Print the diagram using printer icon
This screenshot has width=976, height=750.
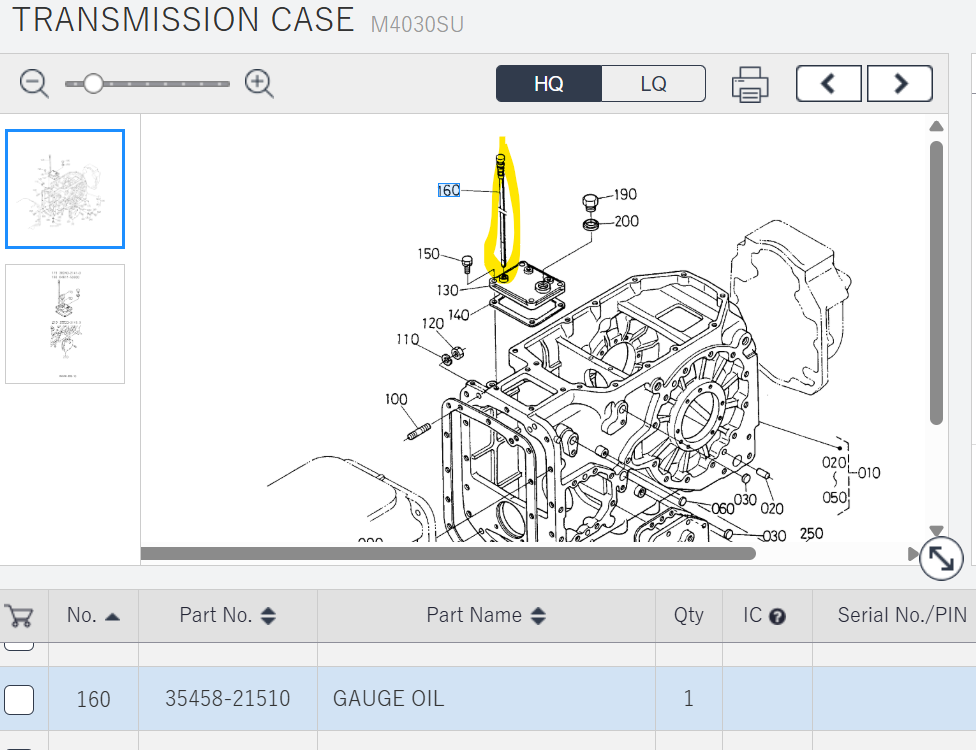[x=750, y=84]
